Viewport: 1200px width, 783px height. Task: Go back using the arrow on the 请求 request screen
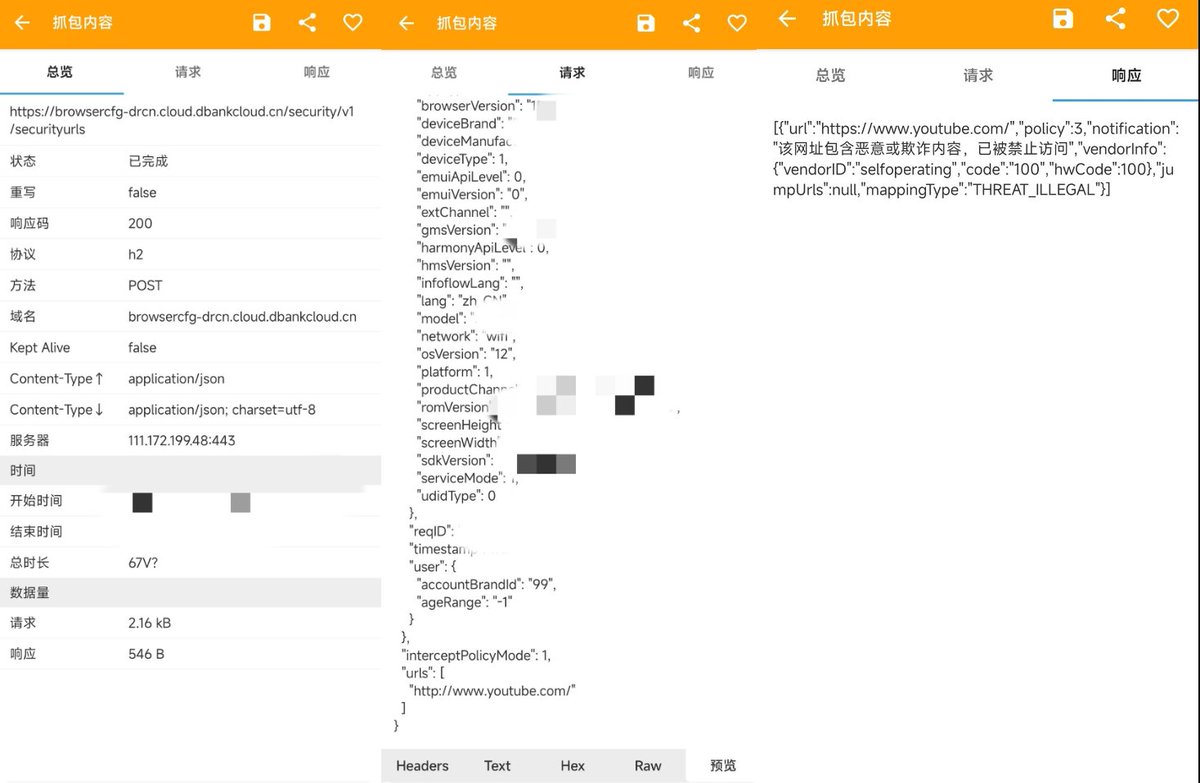click(406, 23)
